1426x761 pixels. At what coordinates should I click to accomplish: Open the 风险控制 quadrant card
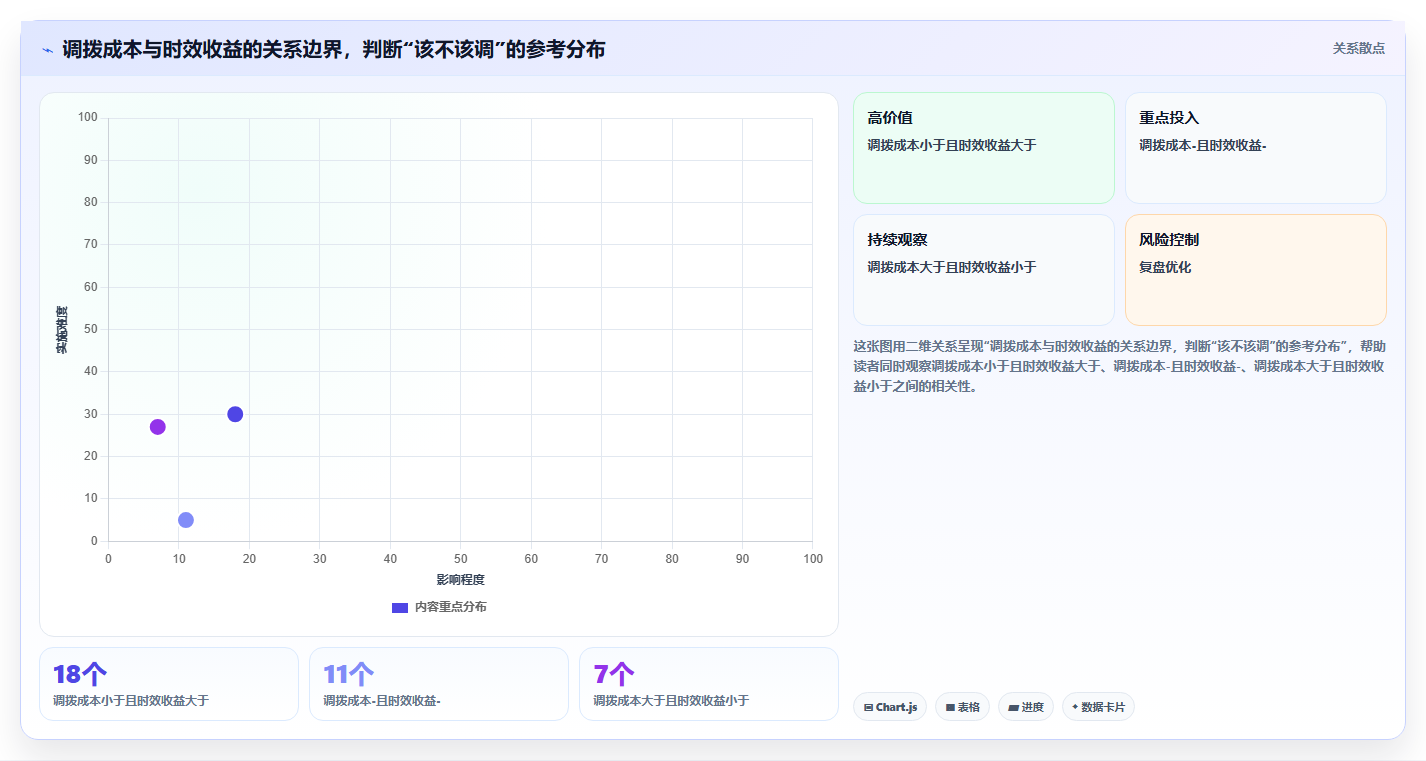click(1255, 270)
